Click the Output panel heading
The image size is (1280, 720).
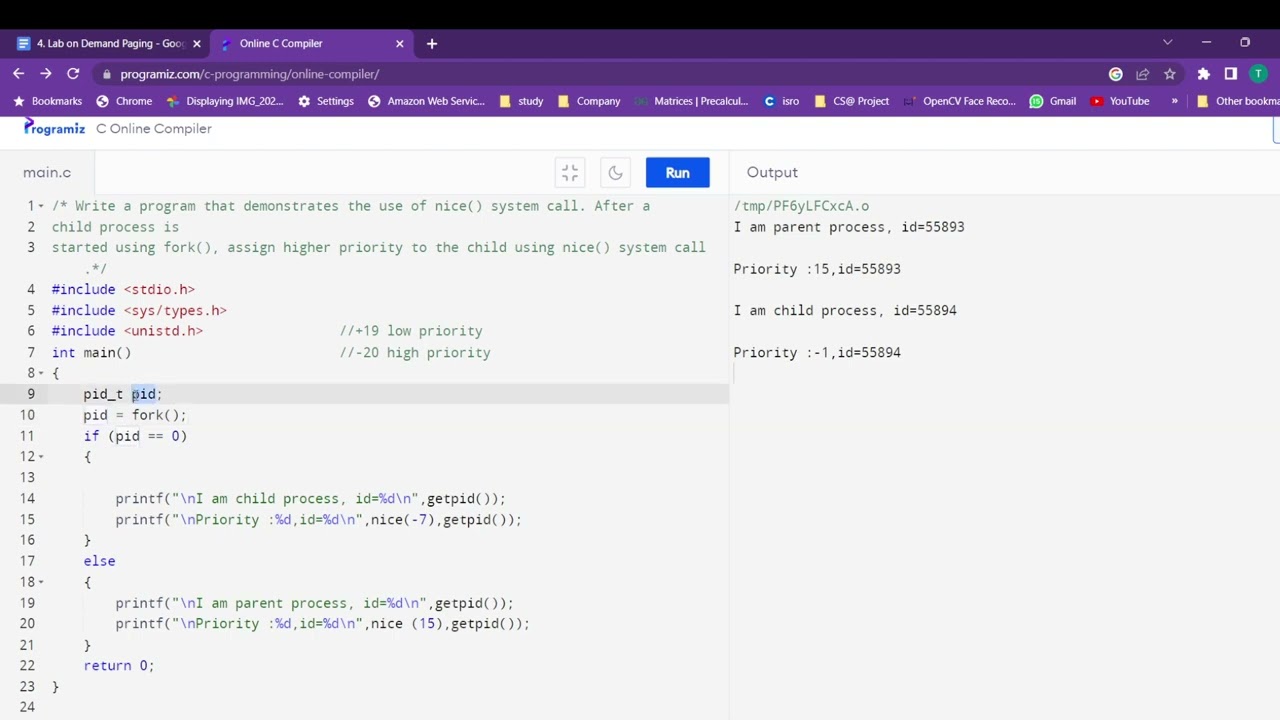772,173
